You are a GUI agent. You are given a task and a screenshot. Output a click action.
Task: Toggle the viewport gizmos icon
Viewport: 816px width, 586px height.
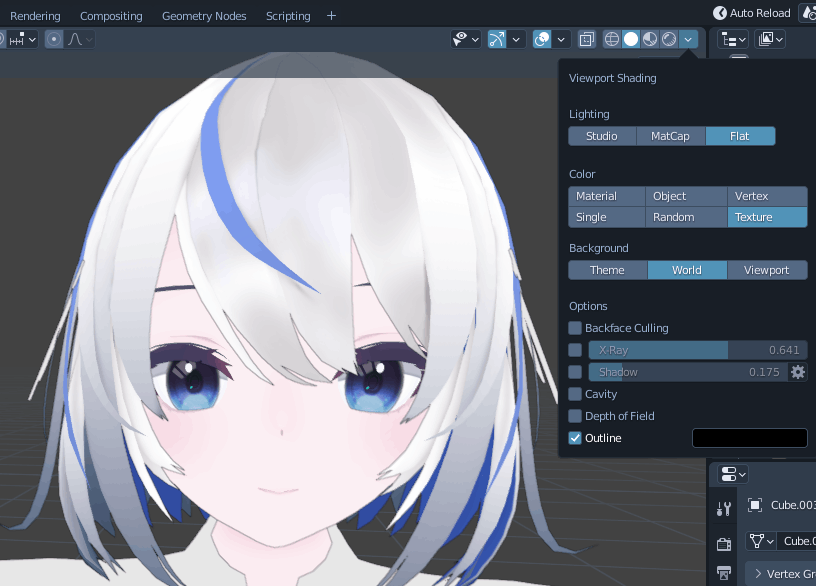pyautogui.click(x=497, y=39)
